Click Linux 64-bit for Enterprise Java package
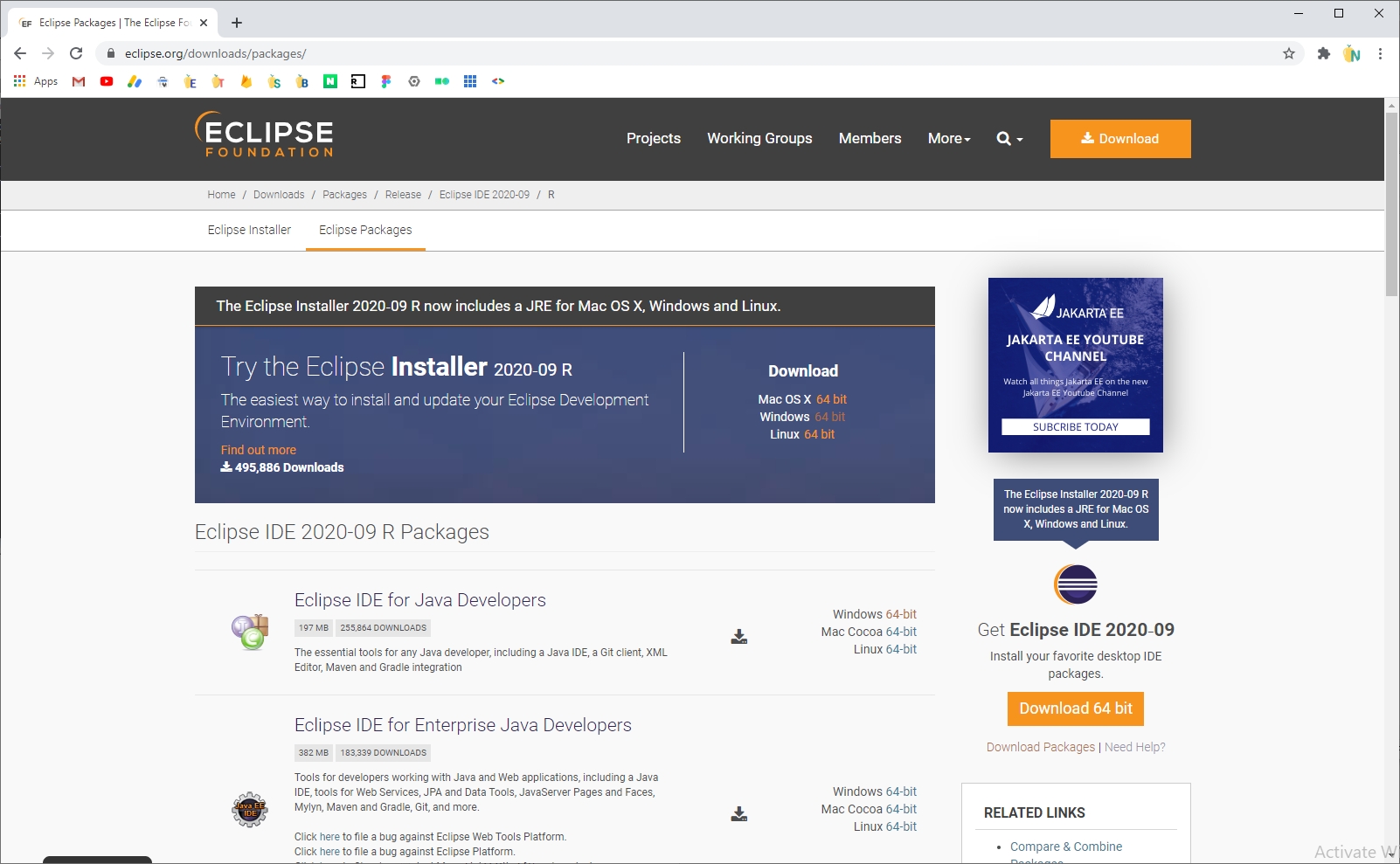Image resolution: width=1400 pixels, height=864 pixels. tap(901, 826)
